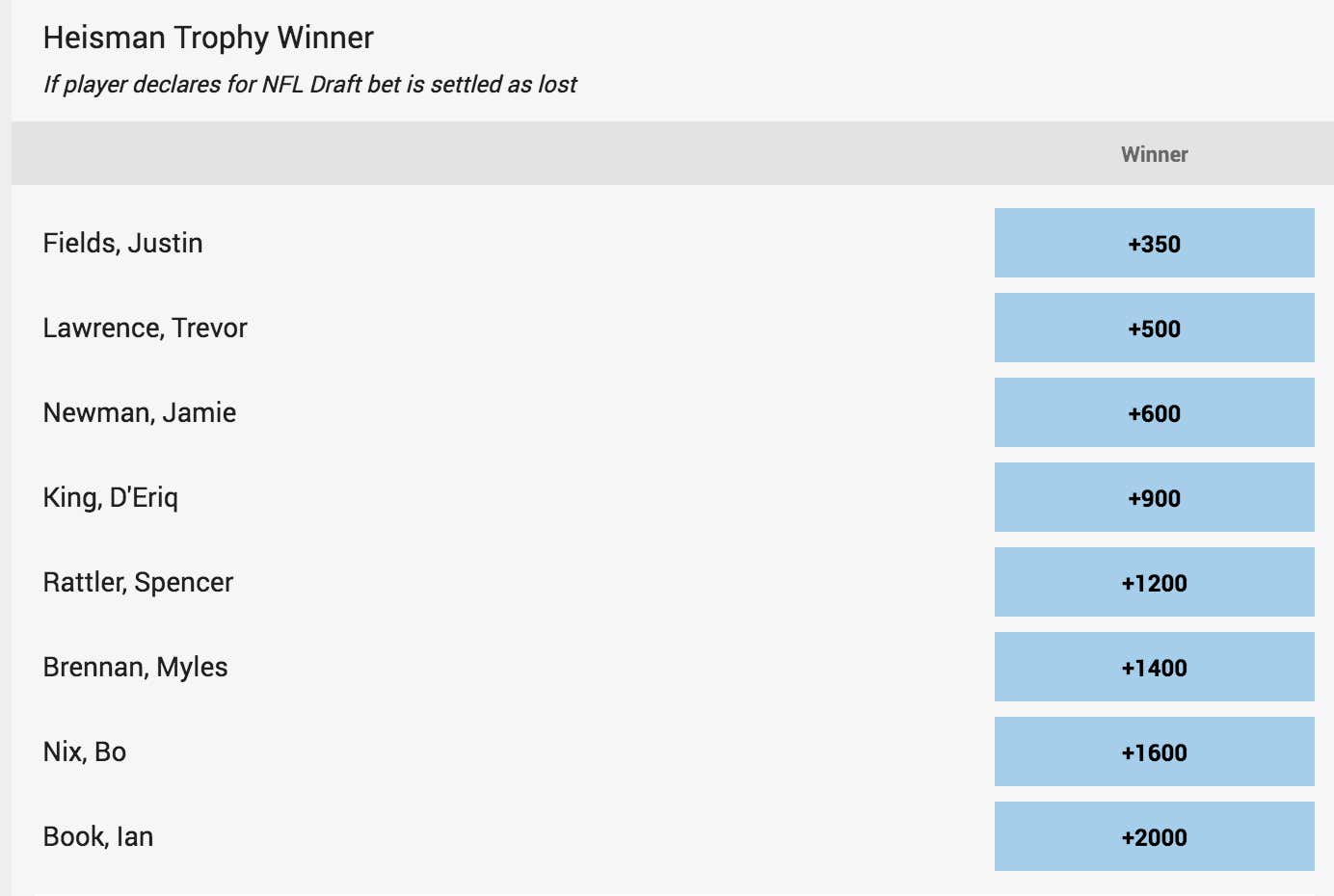Click the Fields, Justin player name
The width and height of the screenshot is (1334, 896).
123,243
